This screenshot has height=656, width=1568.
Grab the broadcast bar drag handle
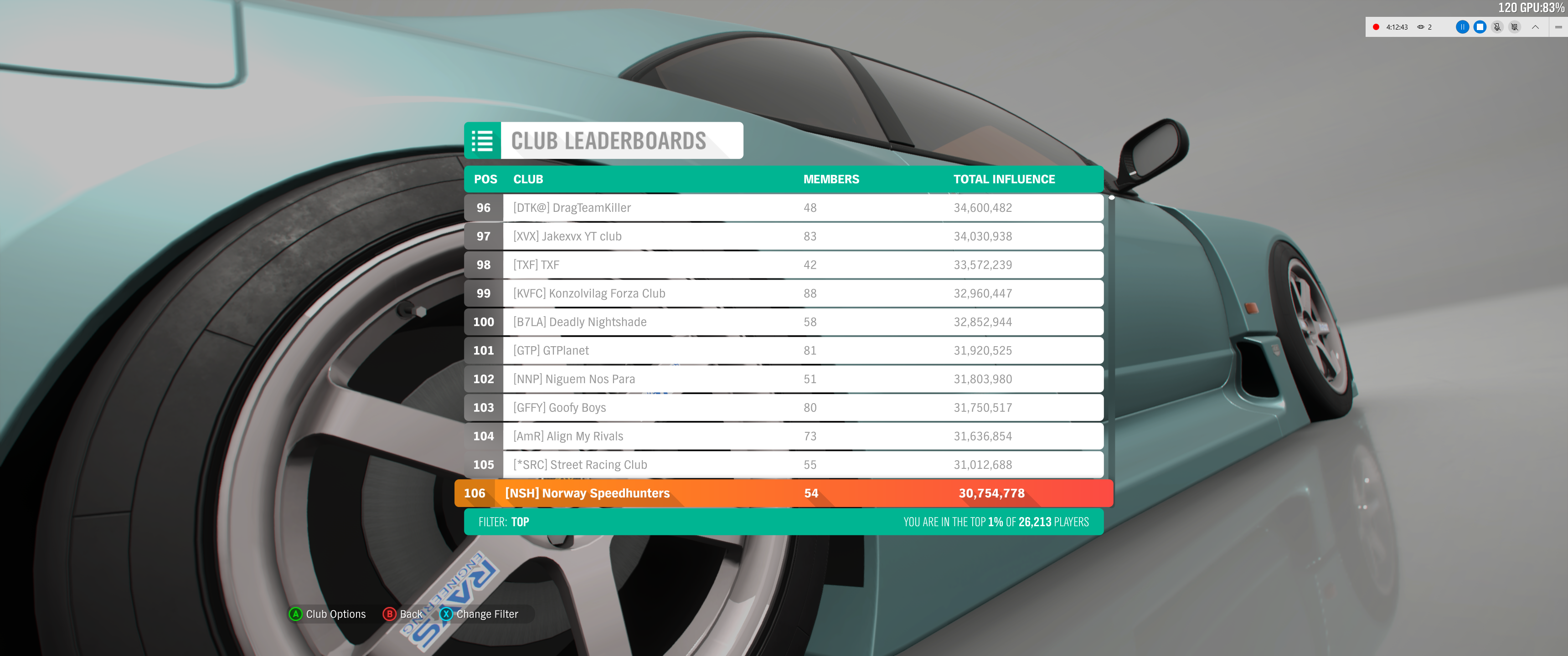[x=1558, y=27]
